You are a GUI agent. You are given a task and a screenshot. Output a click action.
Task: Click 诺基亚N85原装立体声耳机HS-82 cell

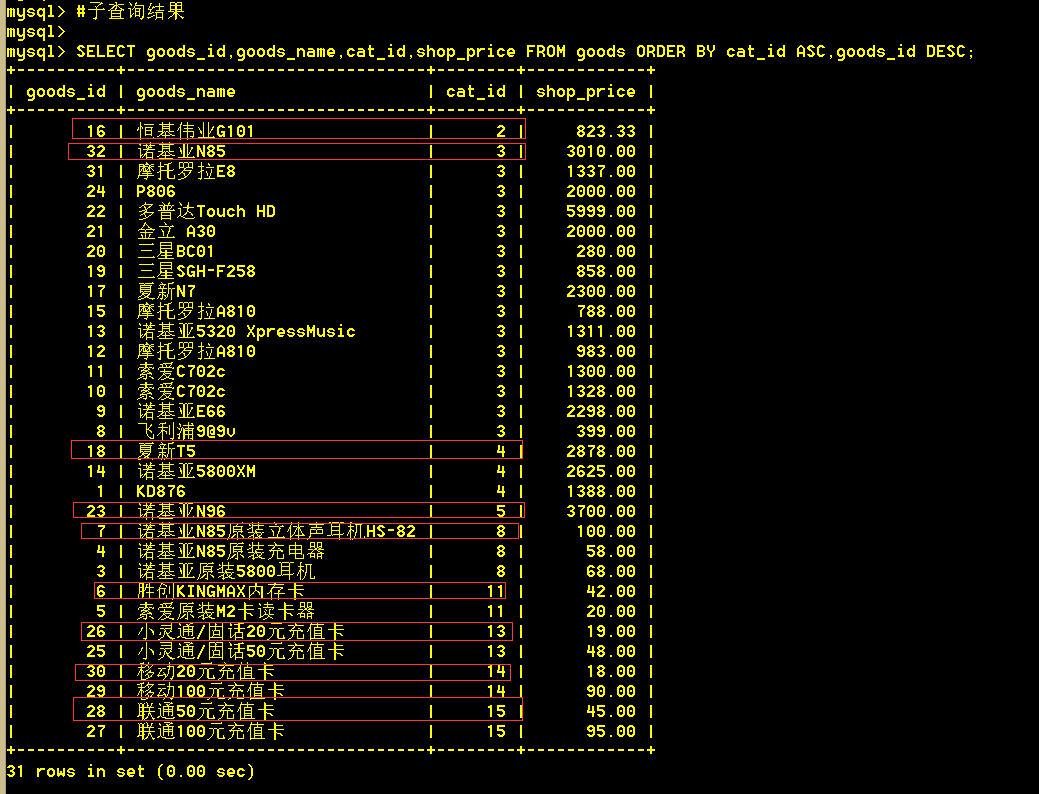tap(276, 532)
